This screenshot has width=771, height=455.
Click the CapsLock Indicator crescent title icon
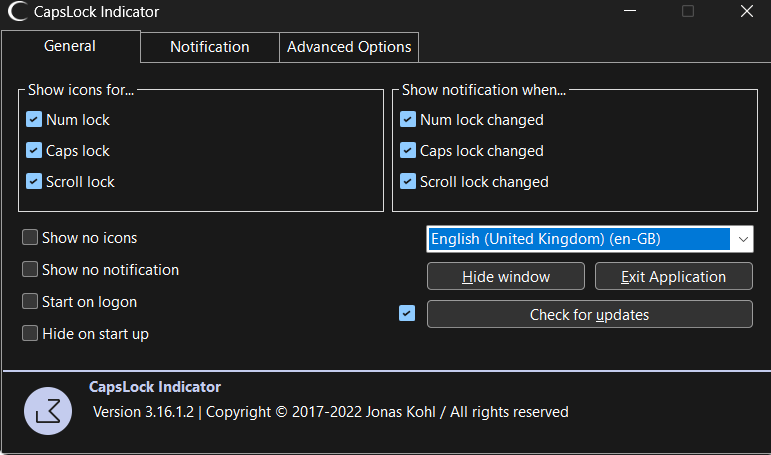[x=18, y=11]
